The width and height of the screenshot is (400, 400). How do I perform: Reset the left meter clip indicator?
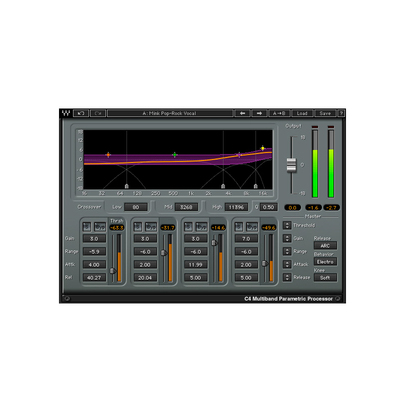tap(315, 127)
